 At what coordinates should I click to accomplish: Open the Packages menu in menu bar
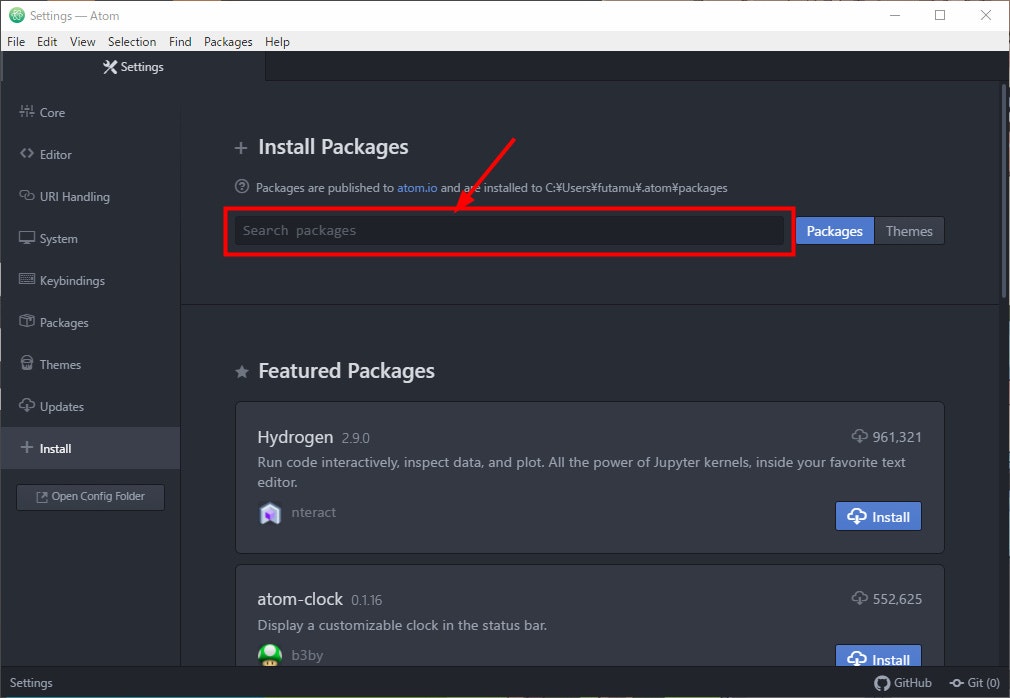pos(228,42)
